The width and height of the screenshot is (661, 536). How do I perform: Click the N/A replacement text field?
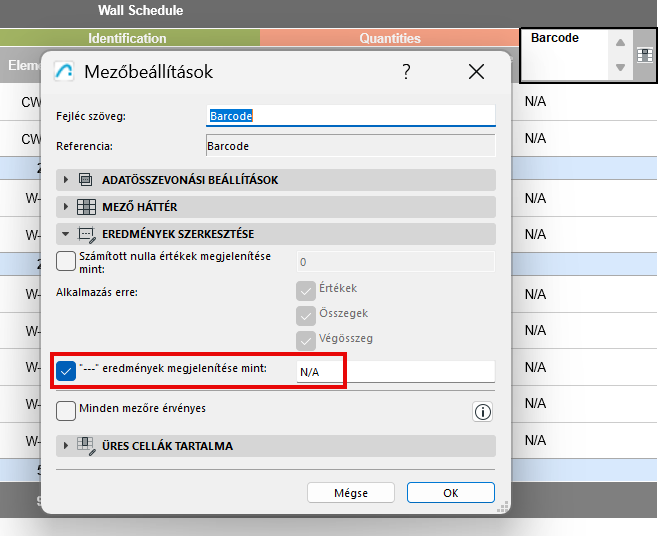pyautogui.click(x=395, y=372)
